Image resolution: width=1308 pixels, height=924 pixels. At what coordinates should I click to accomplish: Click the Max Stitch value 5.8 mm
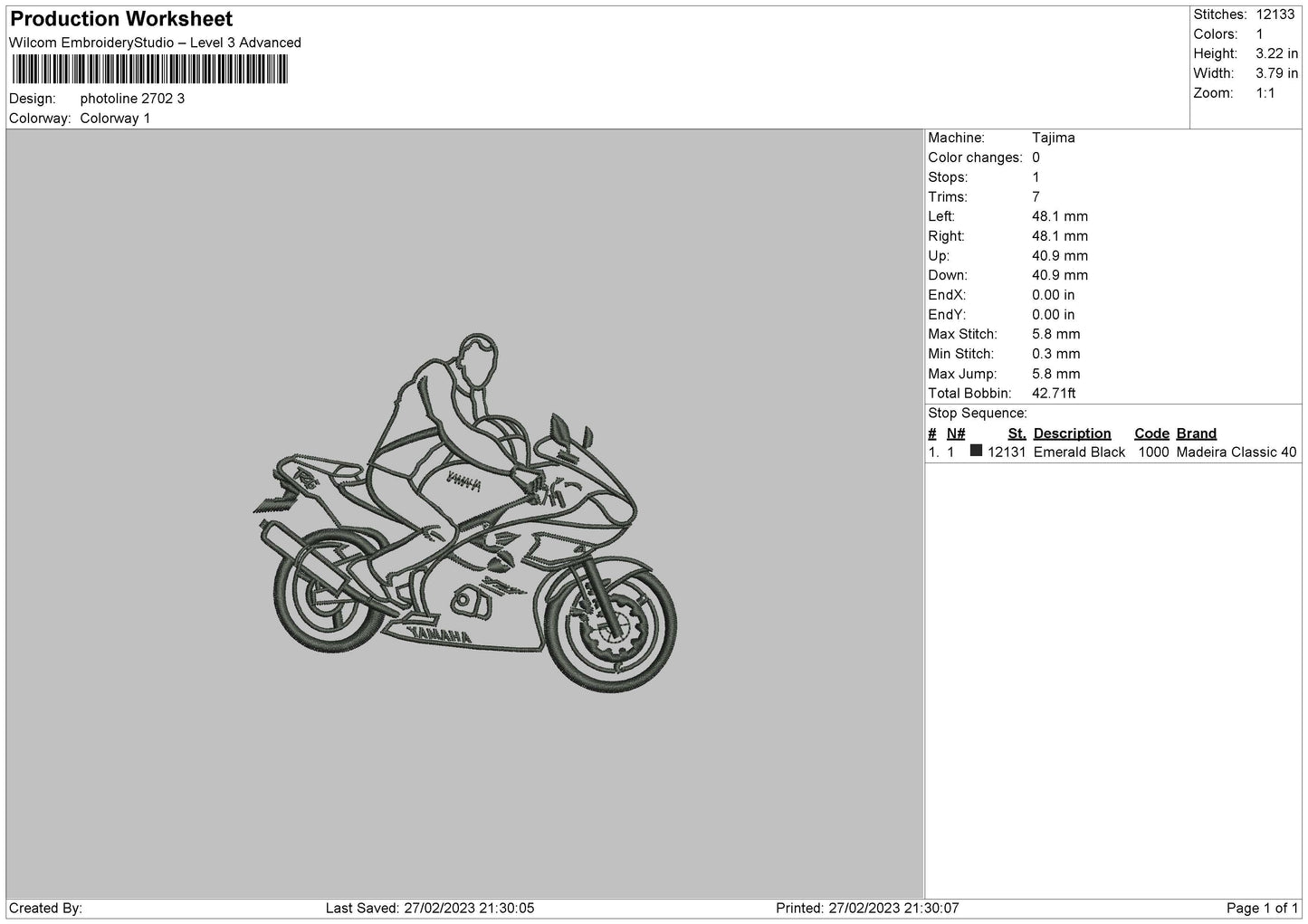[x=1056, y=335]
